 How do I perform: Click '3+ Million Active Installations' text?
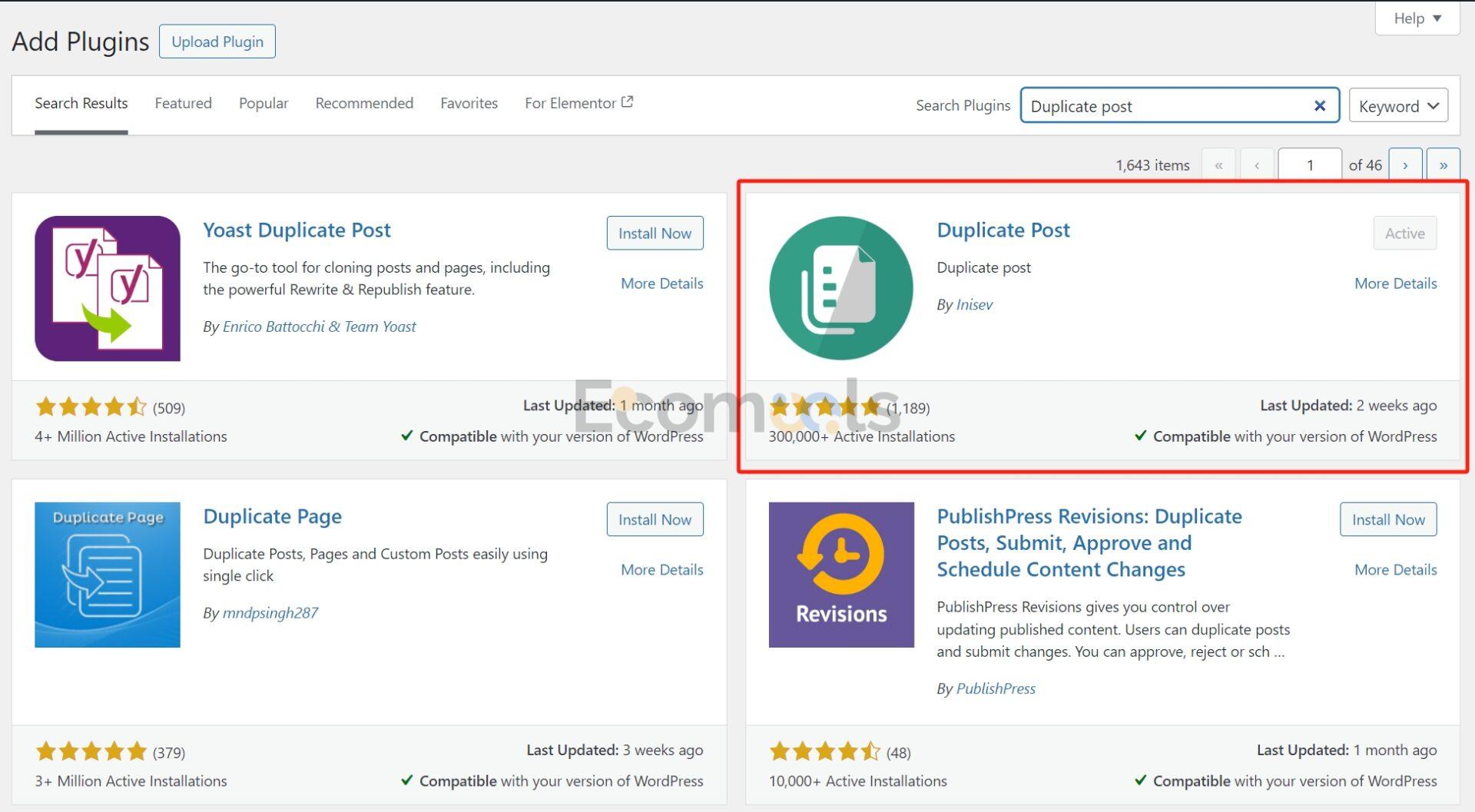[x=131, y=781]
